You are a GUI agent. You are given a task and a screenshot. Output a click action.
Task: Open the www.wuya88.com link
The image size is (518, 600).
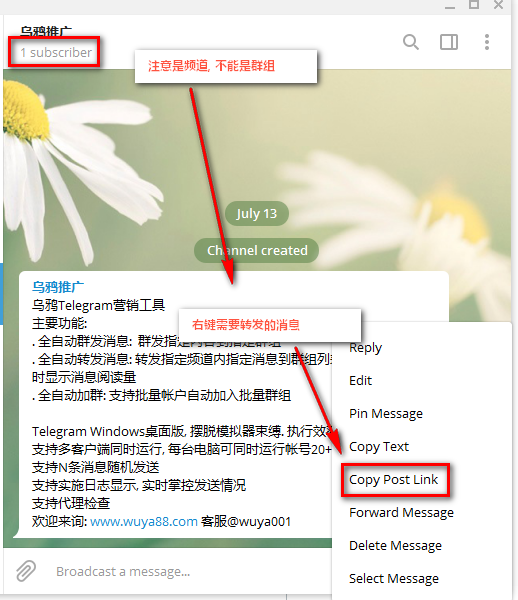[x=144, y=521]
